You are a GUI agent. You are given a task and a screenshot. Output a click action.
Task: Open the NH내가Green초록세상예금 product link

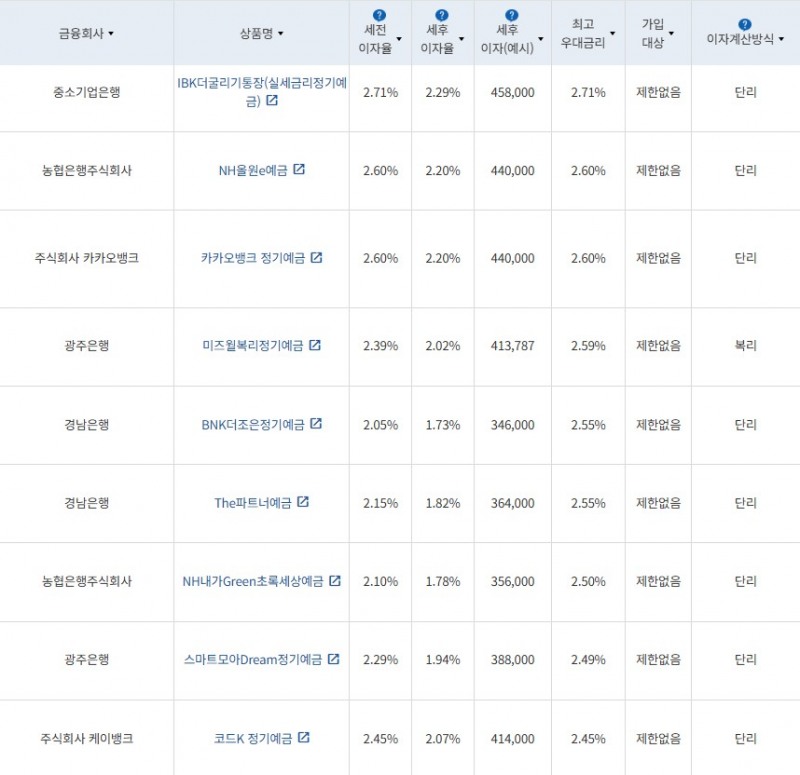tap(256, 581)
